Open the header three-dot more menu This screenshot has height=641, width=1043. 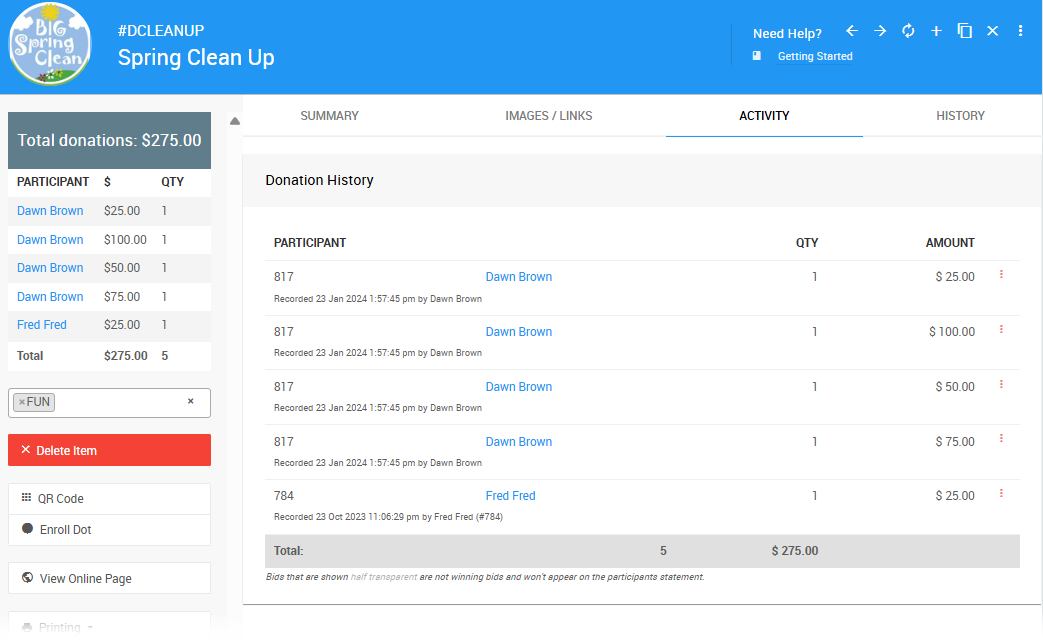[1020, 31]
